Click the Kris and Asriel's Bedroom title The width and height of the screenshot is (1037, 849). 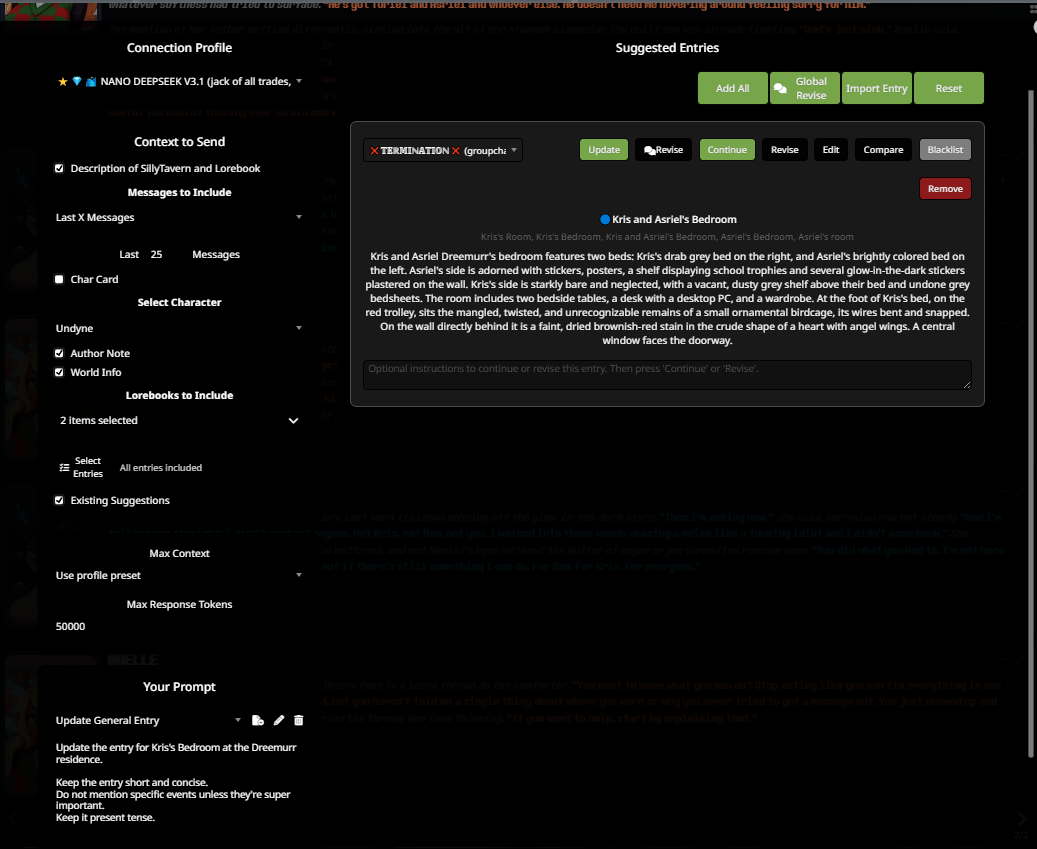[674, 220]
